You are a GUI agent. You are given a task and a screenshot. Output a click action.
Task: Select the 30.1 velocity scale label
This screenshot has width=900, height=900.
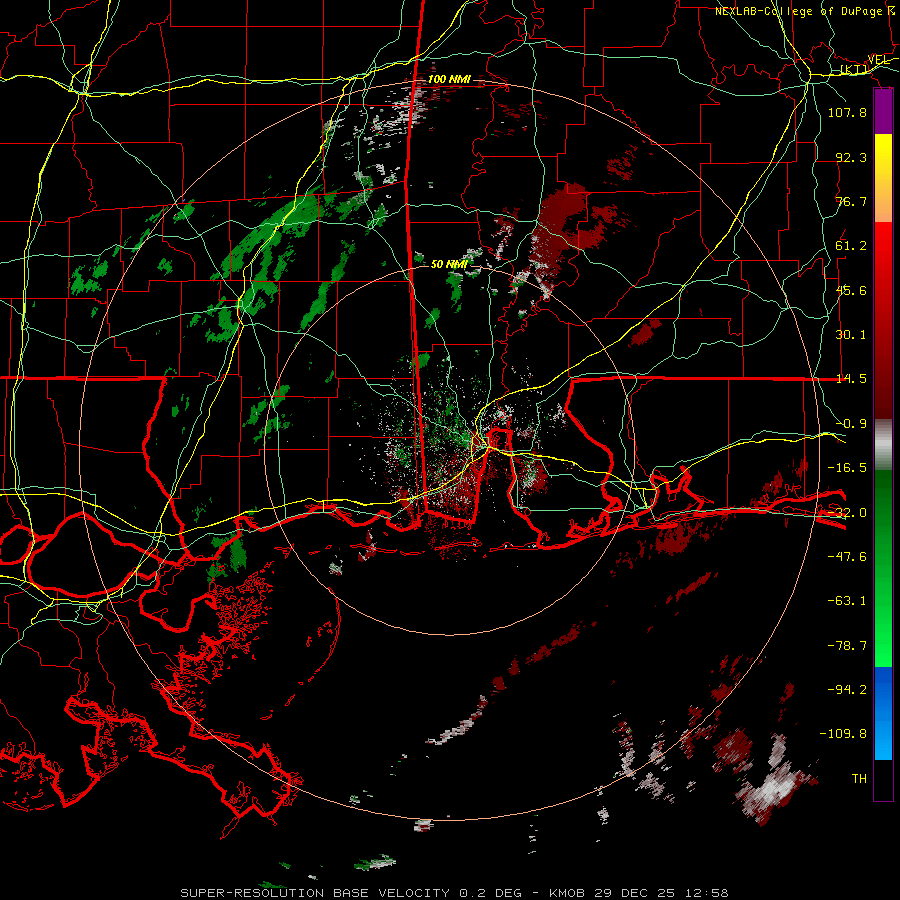pos(851,335)
